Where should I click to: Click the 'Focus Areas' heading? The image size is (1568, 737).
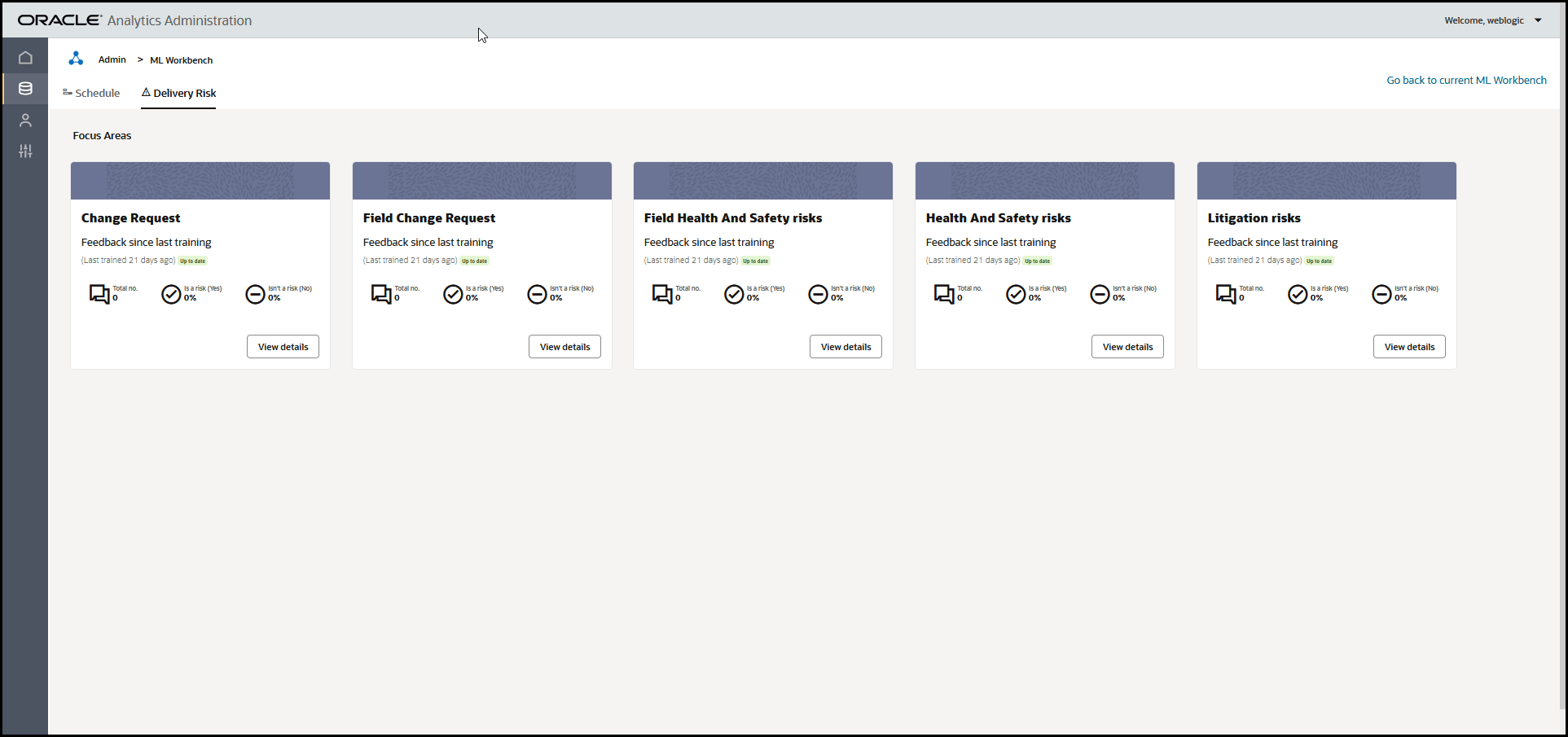point(102,136)
